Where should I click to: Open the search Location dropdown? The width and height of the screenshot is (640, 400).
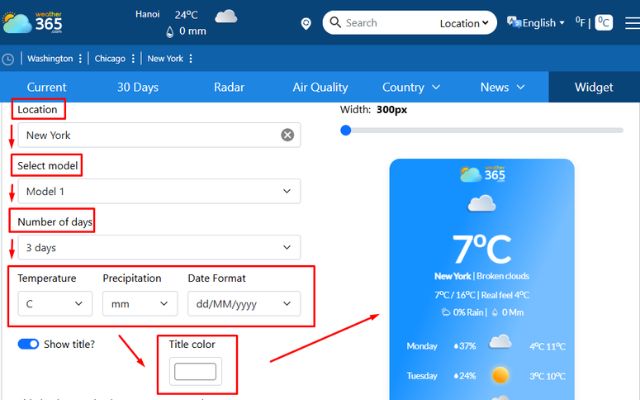click(x=464, y=23)
